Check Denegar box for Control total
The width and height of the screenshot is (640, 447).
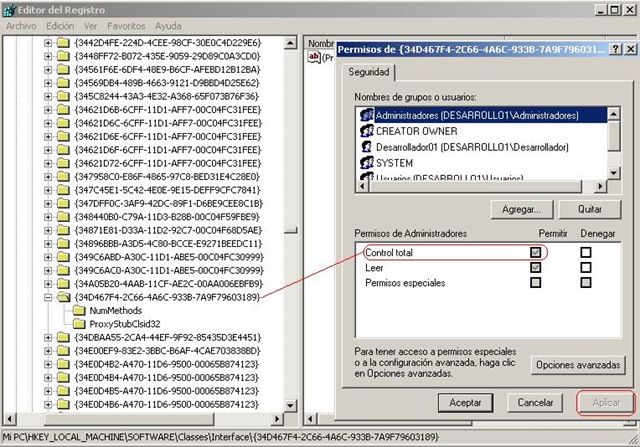[586, 253]
